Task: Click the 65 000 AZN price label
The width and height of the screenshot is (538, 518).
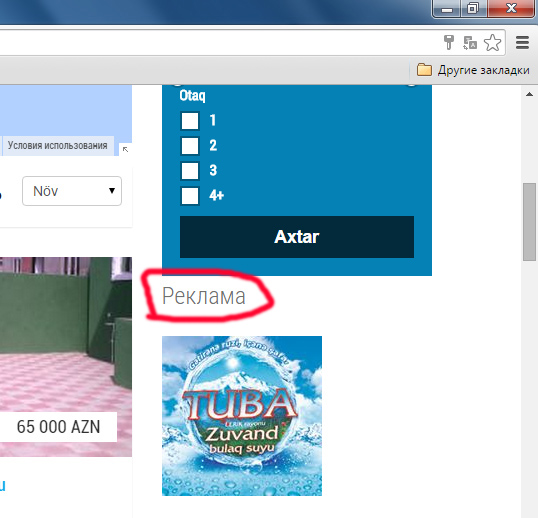Action: point(58,427)
